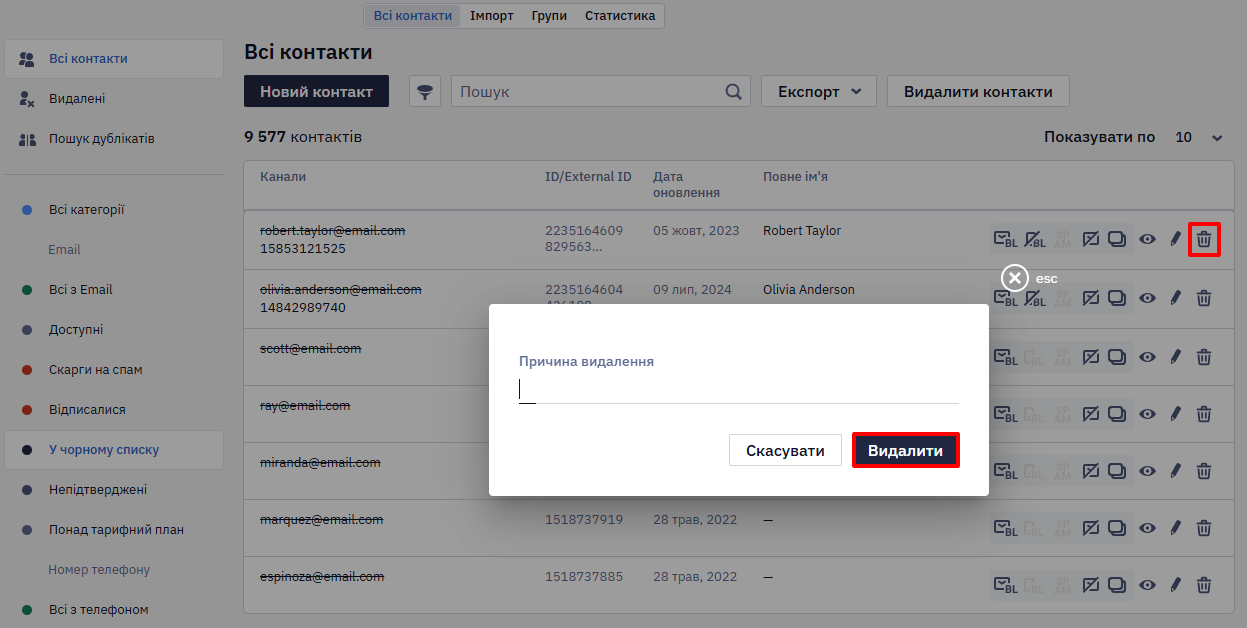Open the Експорт dropdown

click(x=819, y=91)
